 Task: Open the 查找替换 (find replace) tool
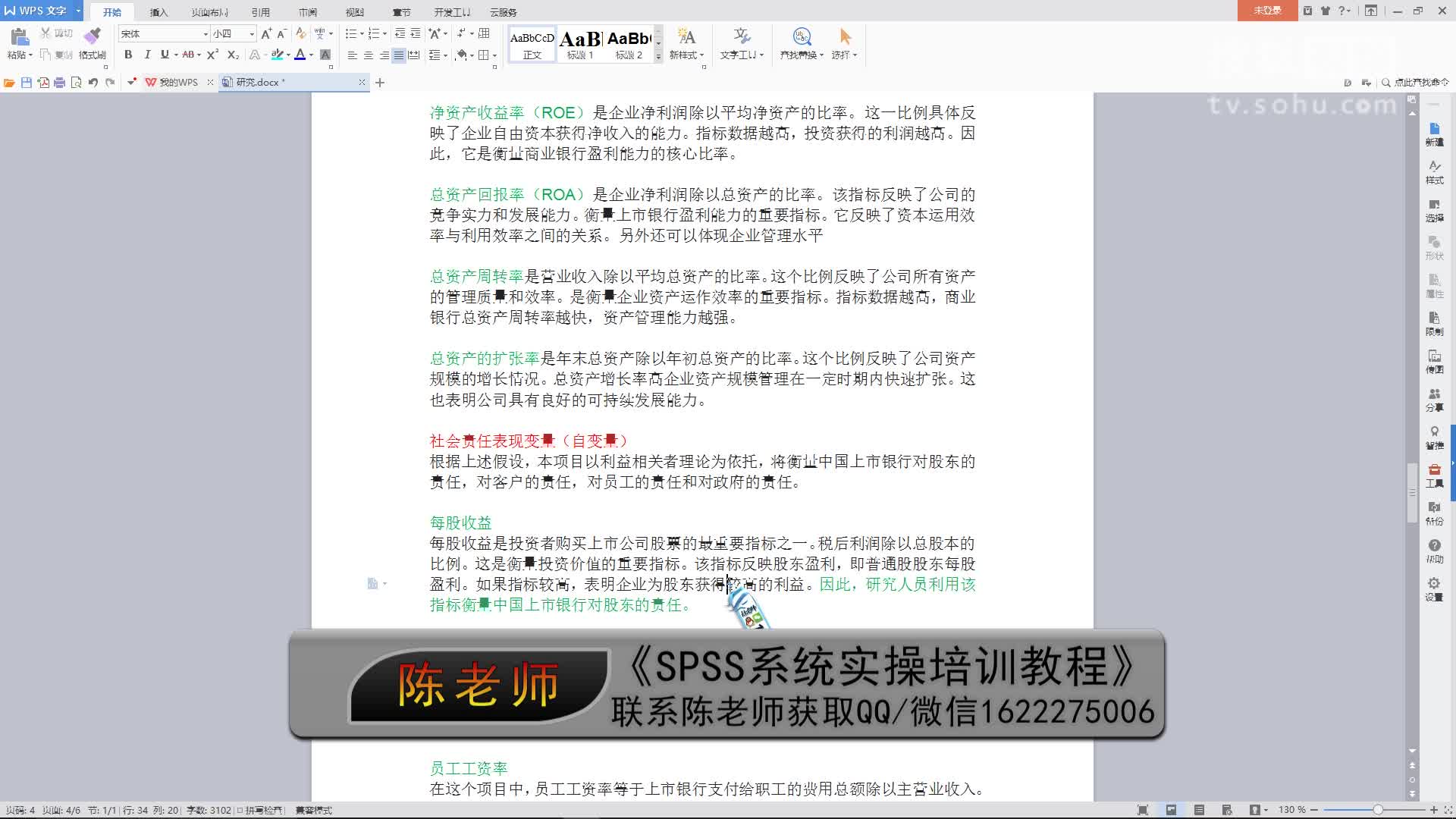[801, 44]
